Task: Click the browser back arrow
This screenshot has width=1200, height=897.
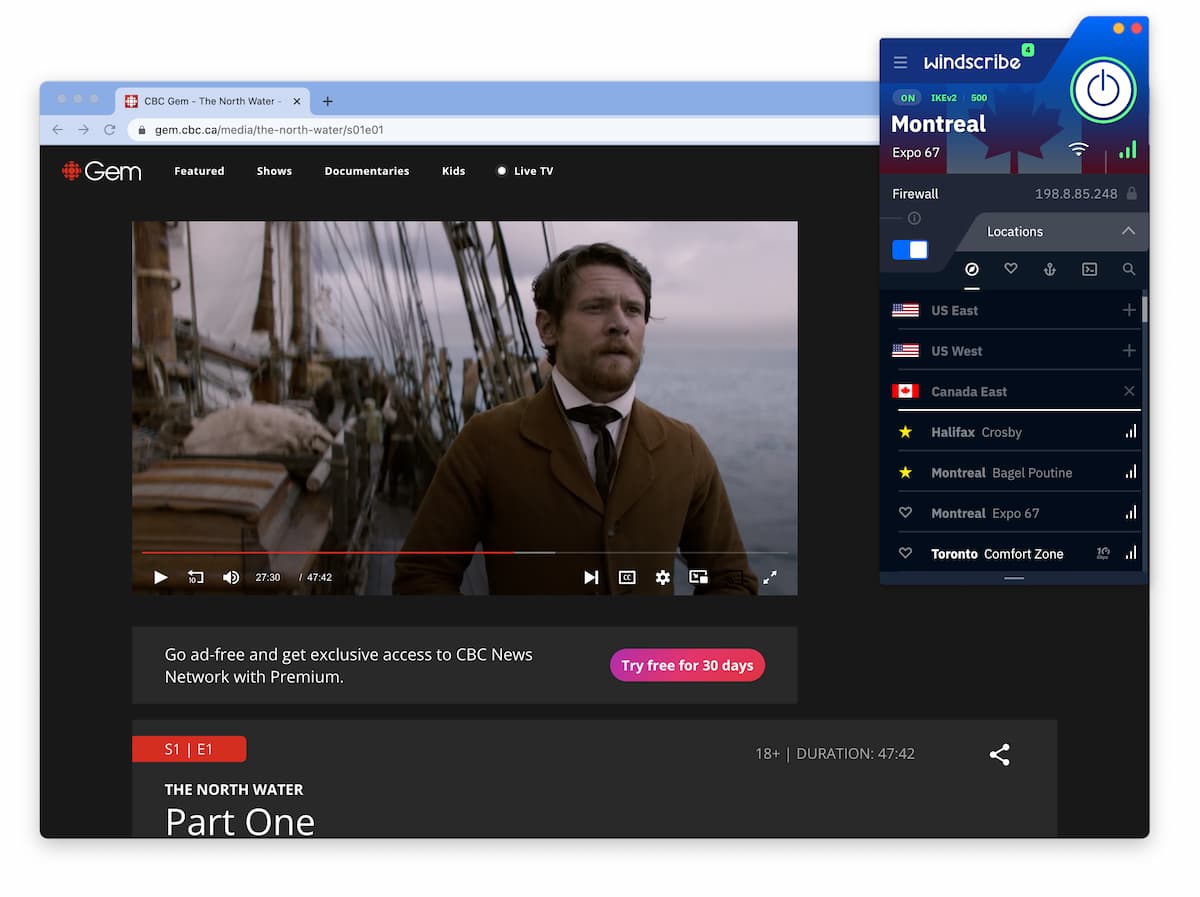Action: [57, 130]
